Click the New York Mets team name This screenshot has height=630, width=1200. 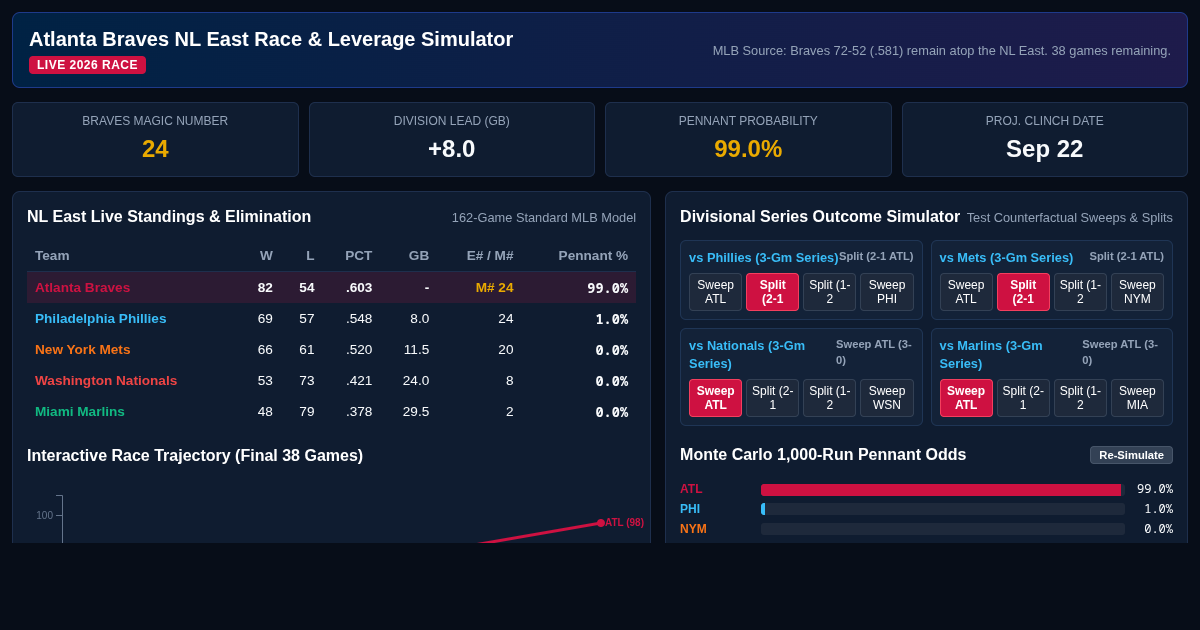83,349
